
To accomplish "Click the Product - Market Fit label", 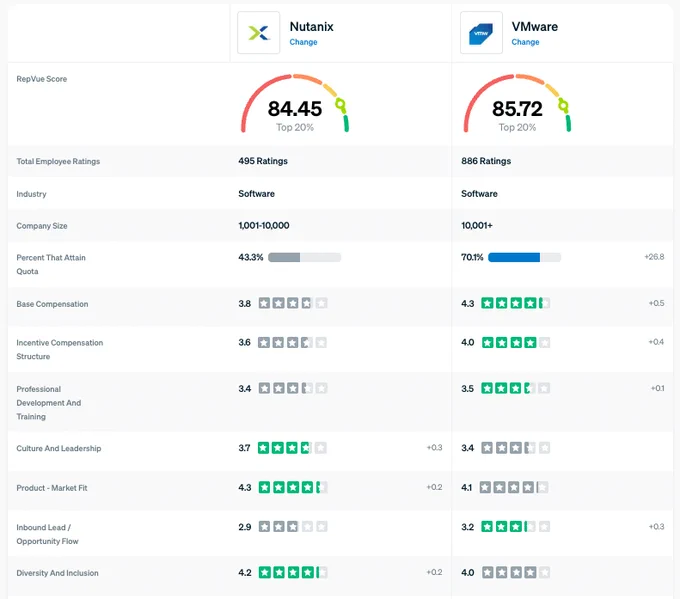I will pos(52,488).
